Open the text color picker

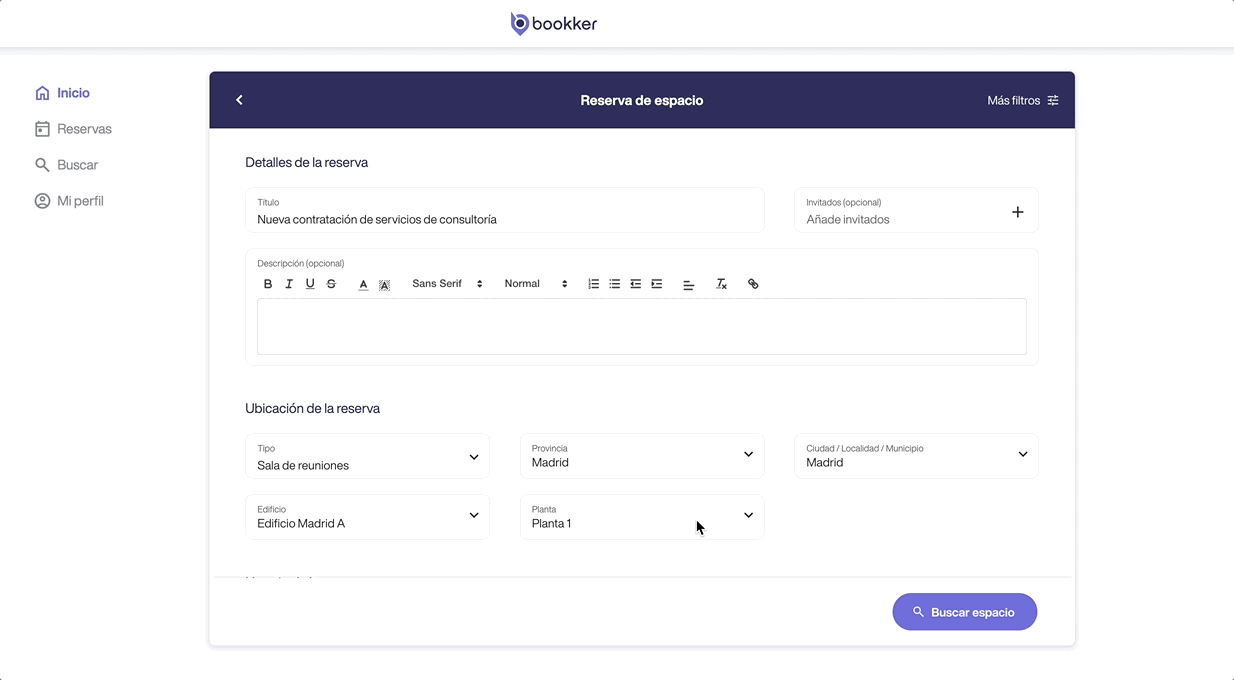363,285
